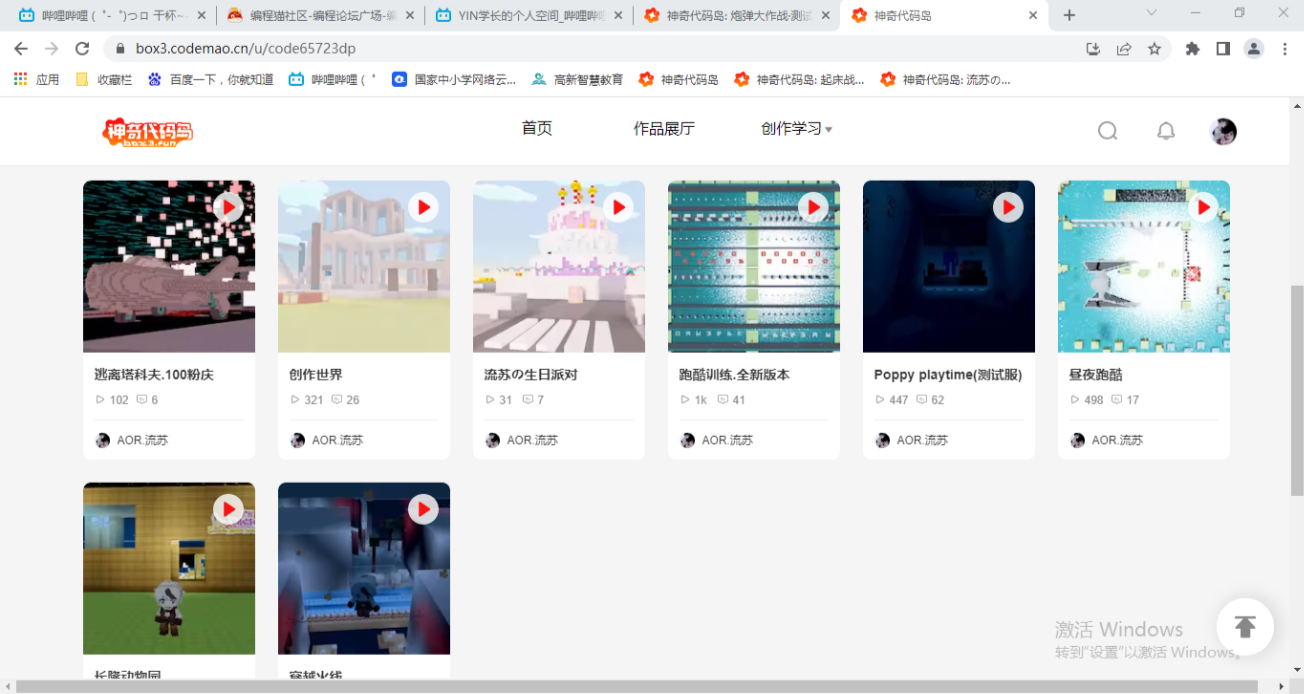Image resolution: width=1304 pixels, height=694 pixels.
Task: Click author avatar under Poppy playtime card
Action: (882, 440)
